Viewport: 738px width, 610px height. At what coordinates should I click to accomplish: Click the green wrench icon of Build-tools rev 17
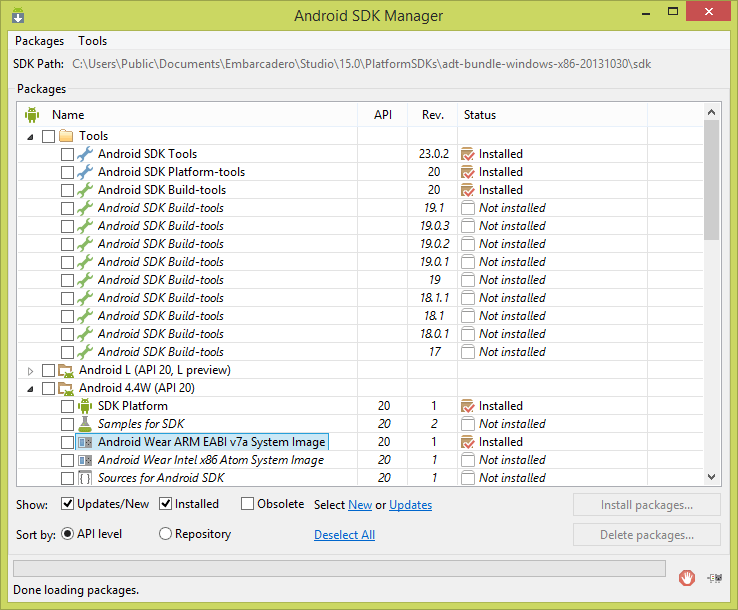pos(85,352)
